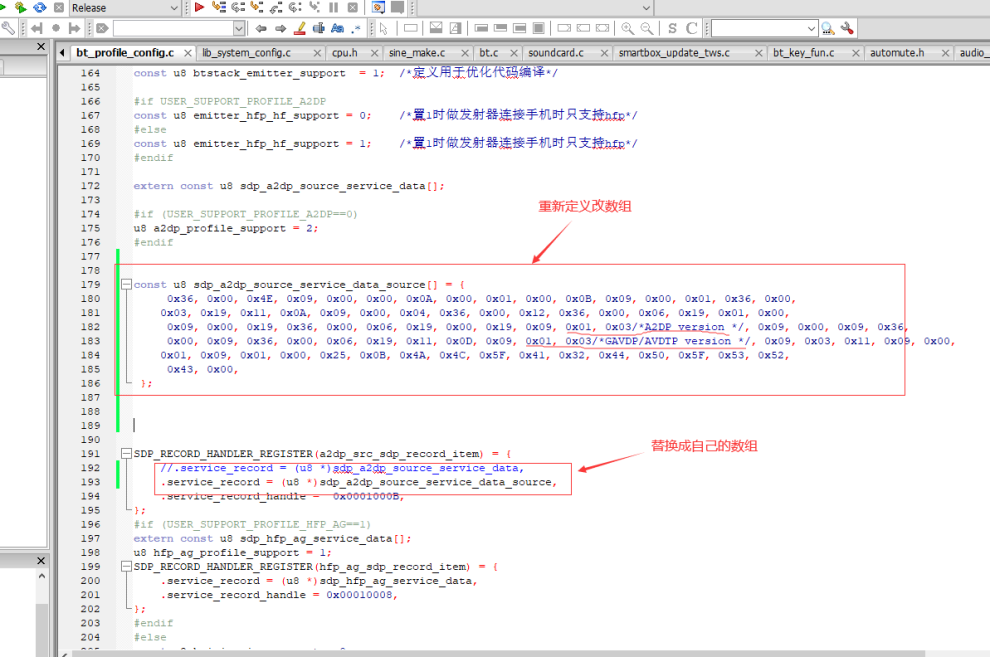
Task: Click the Build and Run icon
Action: [x=20, y=8]
